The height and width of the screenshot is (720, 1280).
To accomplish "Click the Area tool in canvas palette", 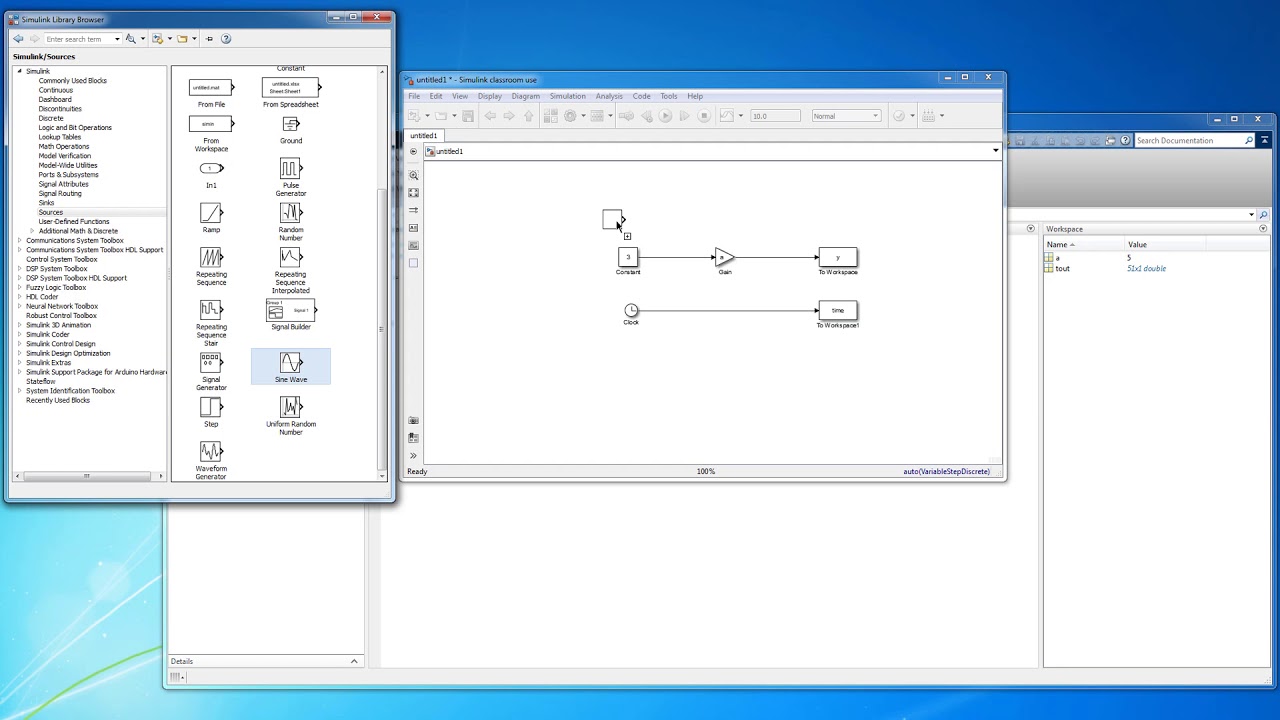I will [413, 263].
